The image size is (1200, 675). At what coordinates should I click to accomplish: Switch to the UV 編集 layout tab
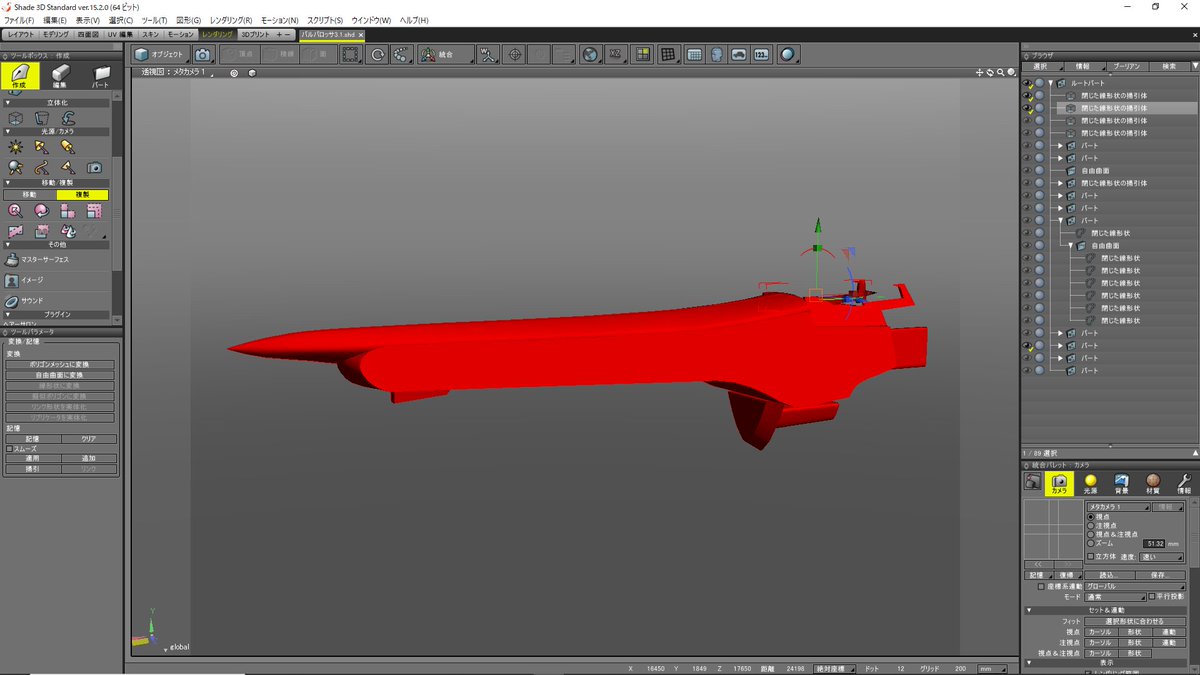coord(118,34)
